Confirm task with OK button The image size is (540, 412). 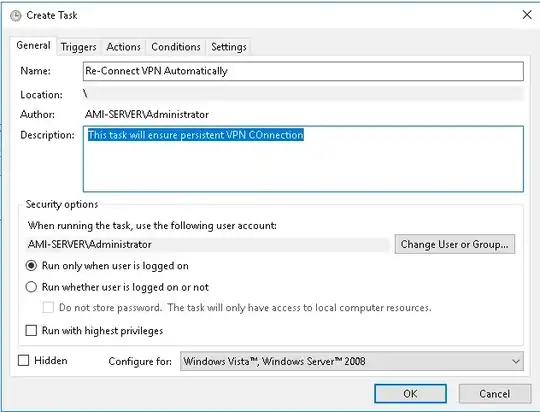coord(410,394)
